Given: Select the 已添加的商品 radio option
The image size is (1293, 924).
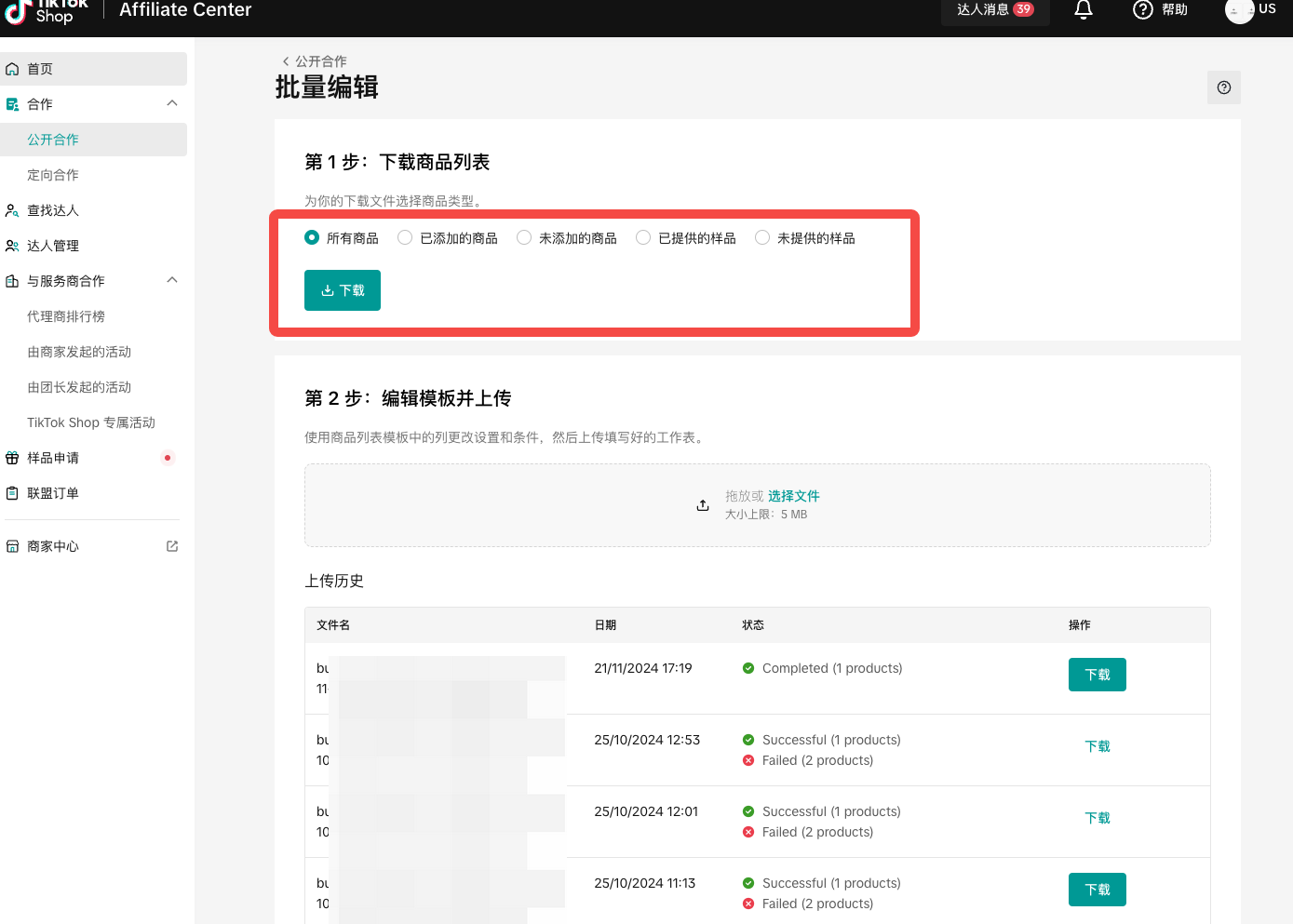Looking at the screenshot, I should coord(405,238).
